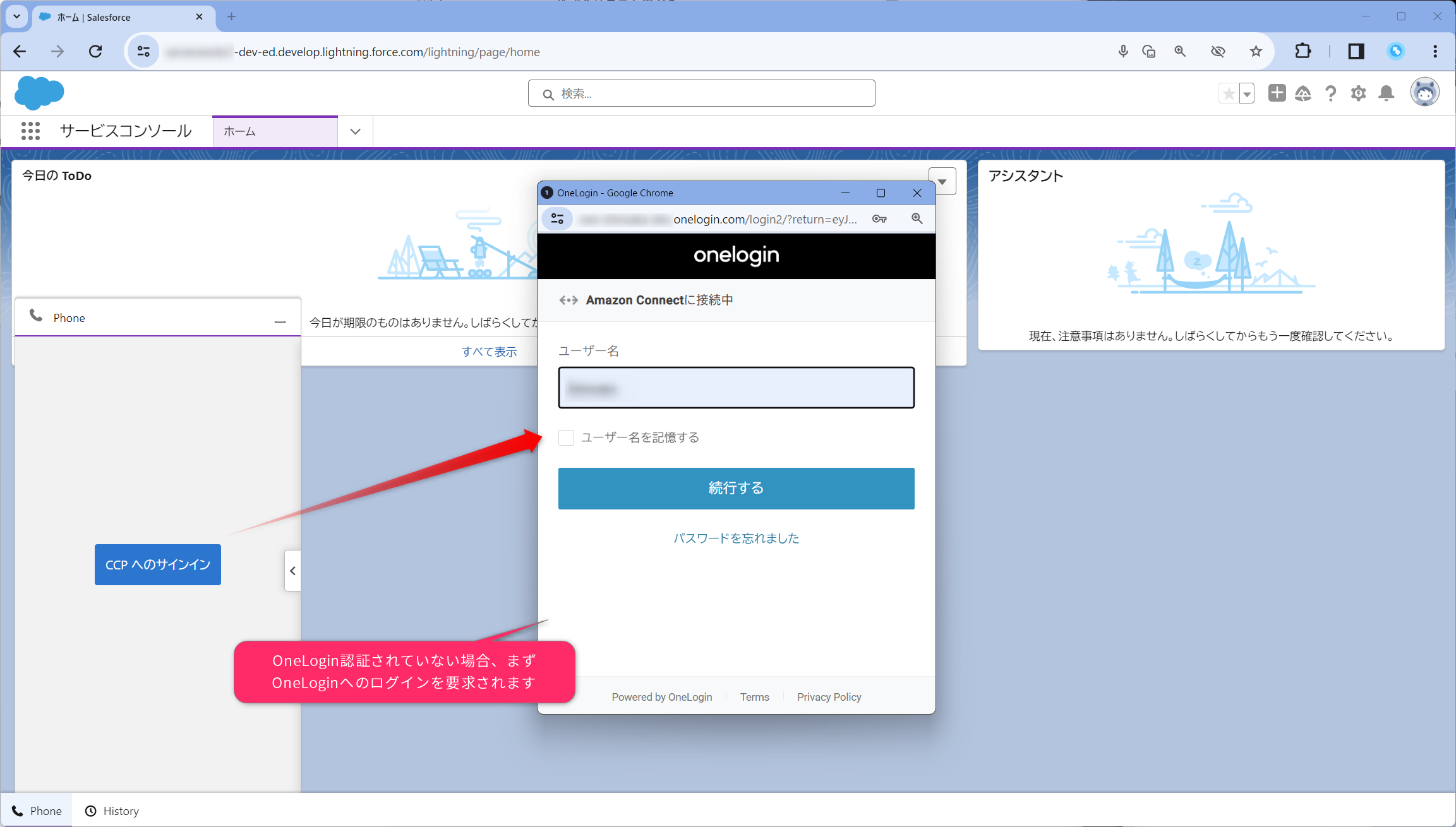This screenshot has height=827, width=1456.
Task: Click the zoom magnifier icon in main address bar
Action: pyautogui.click(x=1180, y=52)
